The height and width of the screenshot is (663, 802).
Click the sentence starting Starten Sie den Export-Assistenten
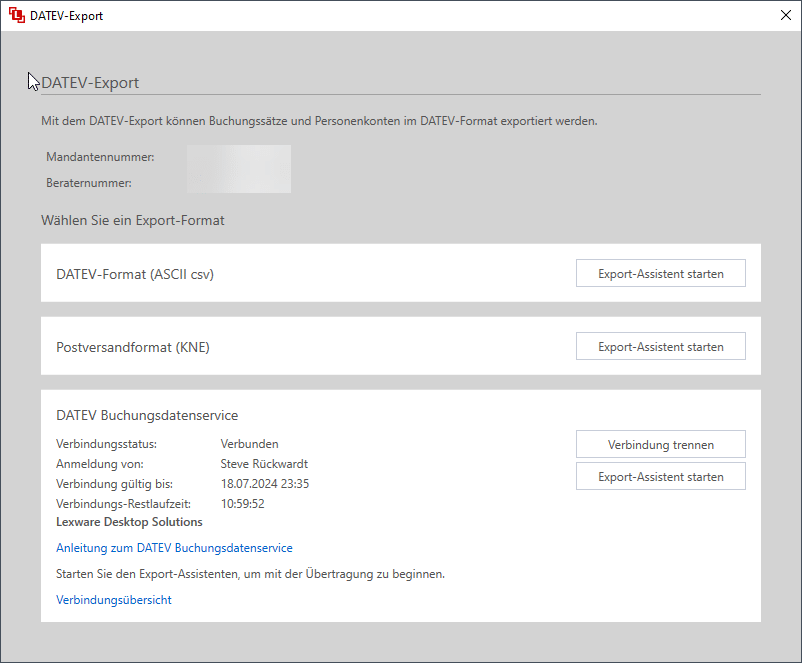pyautogui.click(x=250, y=573)
